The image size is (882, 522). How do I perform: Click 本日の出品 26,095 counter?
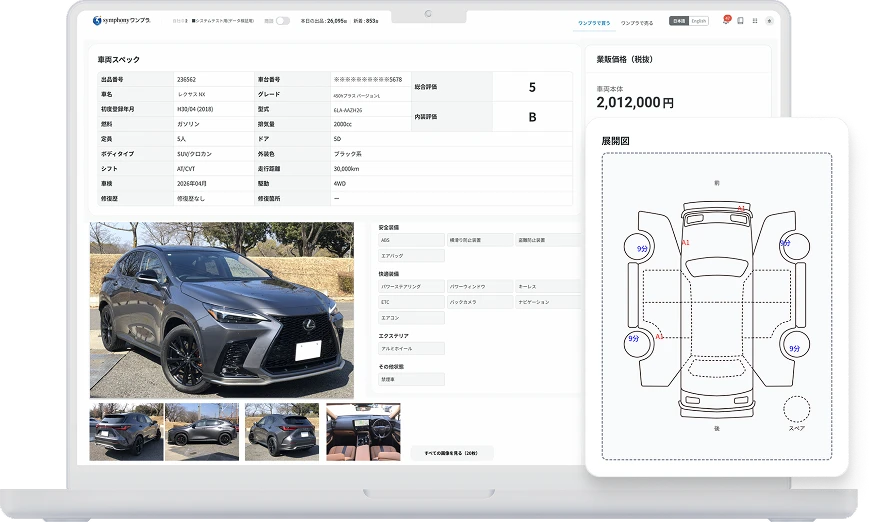click(x=323, y=21)
